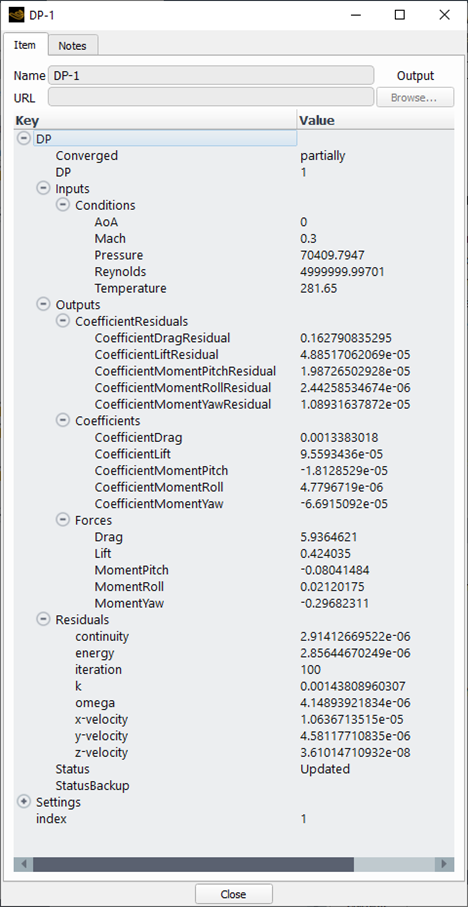This screenshot has height=907, width=468.
Task: Select the Item tab
Action: point(25,45)
